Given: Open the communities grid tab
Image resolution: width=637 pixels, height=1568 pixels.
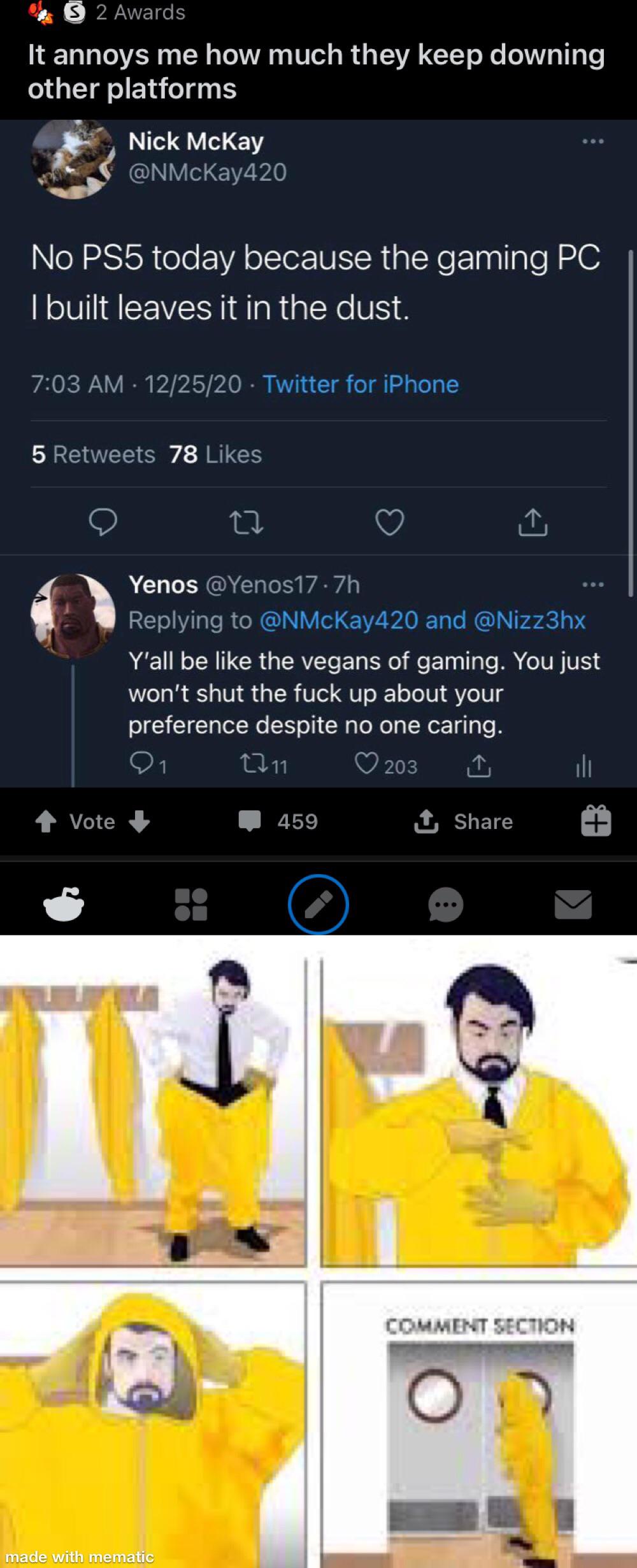Looking at the screenshot, I should click(x=191, y=905).
